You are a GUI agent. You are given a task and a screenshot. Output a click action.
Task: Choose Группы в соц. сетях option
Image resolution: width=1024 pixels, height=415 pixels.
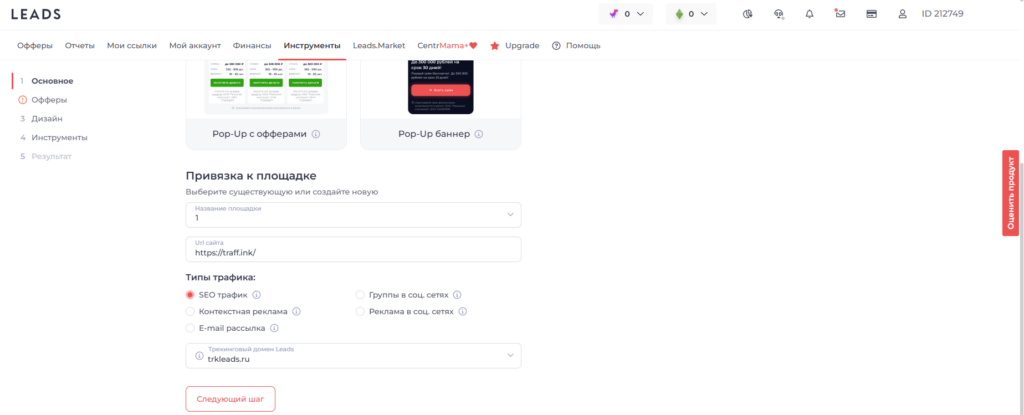pos(361,295)
